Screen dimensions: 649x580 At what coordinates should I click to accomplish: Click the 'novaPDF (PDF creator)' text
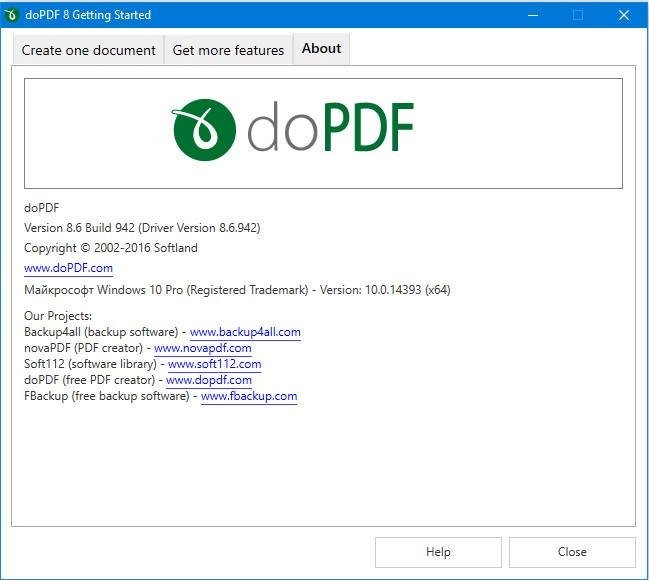point(83,348)
